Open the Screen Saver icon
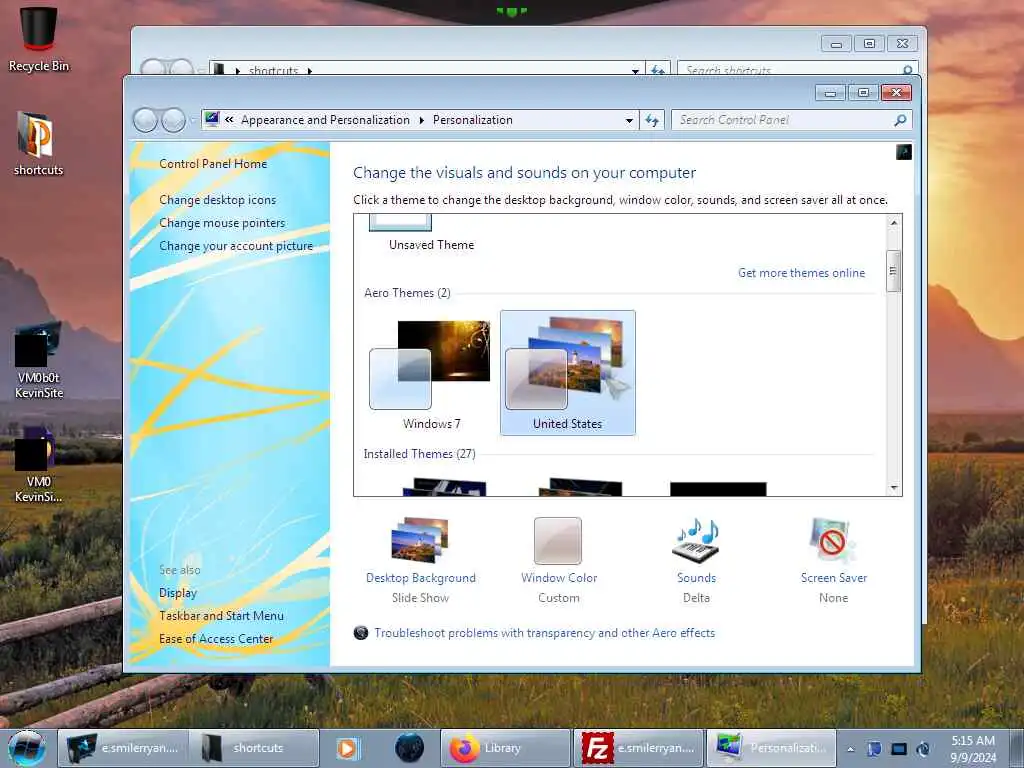 click(832, 541)
